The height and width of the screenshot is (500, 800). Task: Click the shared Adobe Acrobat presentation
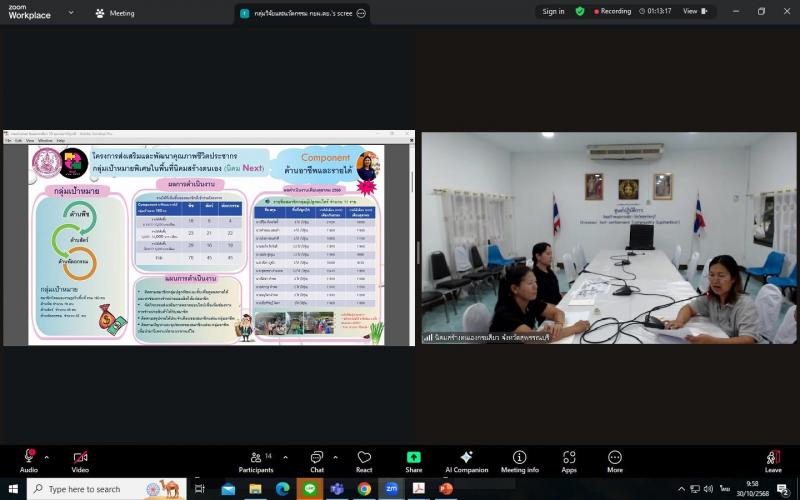tap(209, 238)
